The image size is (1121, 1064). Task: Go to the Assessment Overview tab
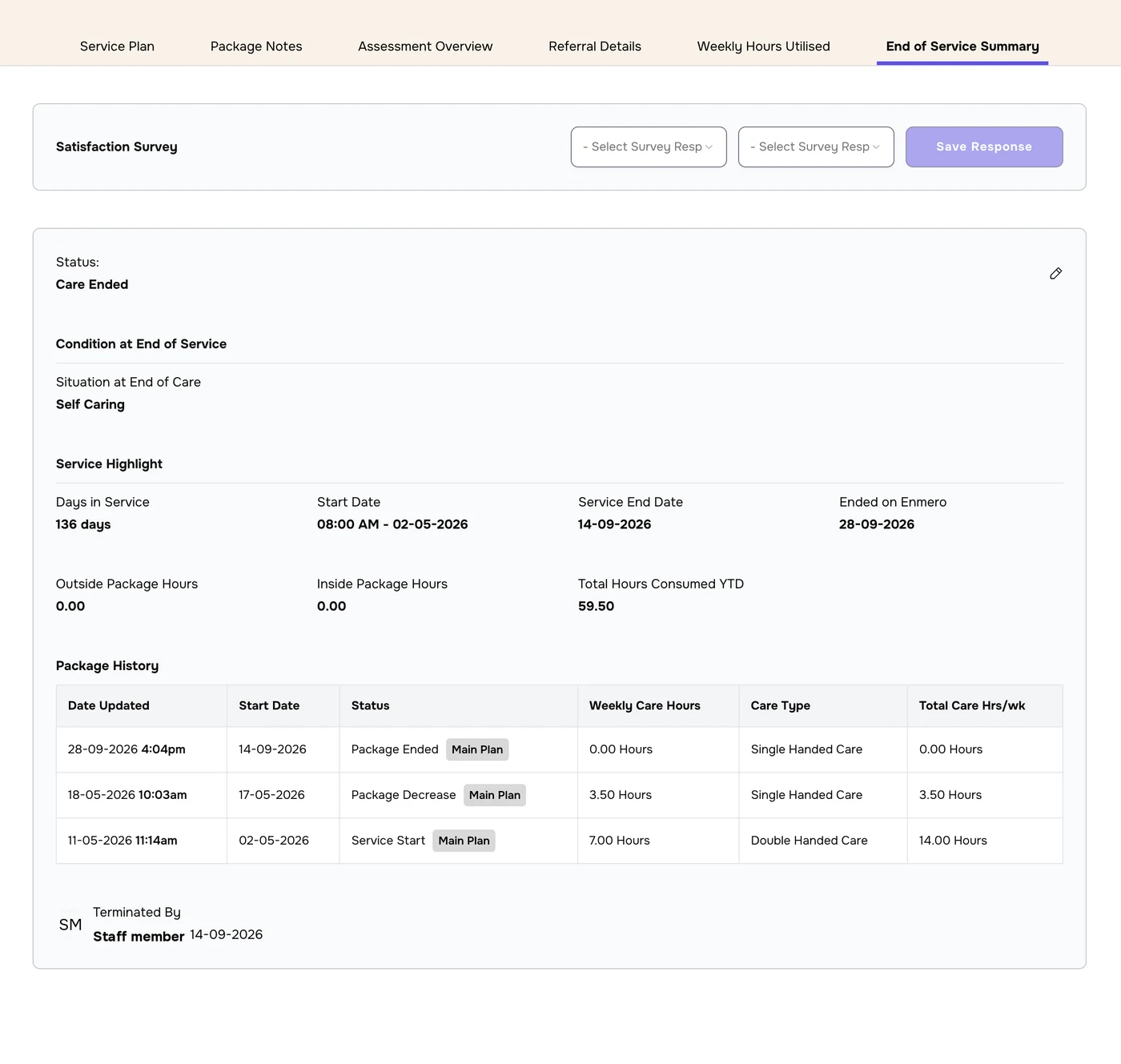(425, 46)
